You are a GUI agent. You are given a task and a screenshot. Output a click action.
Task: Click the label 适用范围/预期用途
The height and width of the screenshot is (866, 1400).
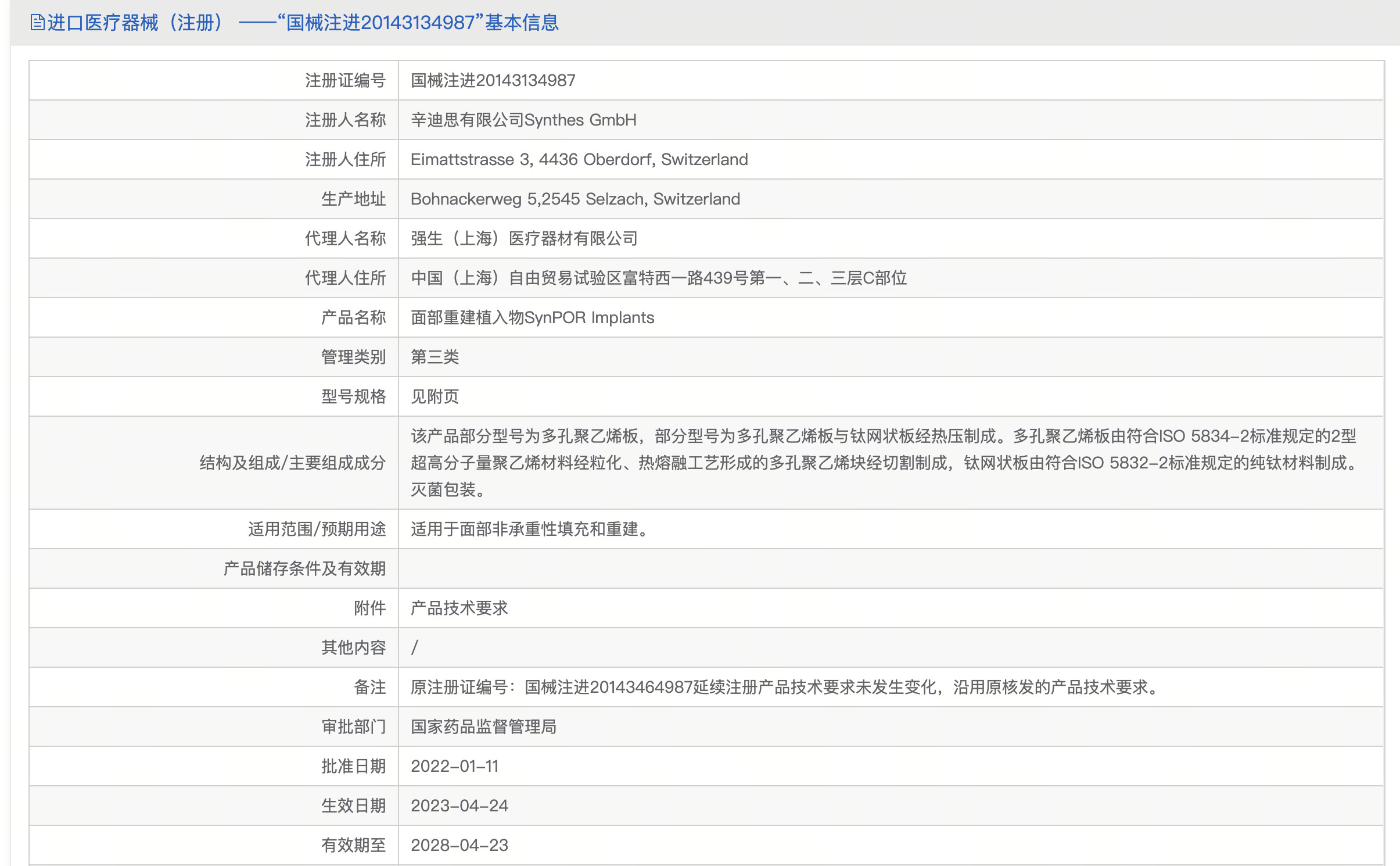[x=317, y=529]
